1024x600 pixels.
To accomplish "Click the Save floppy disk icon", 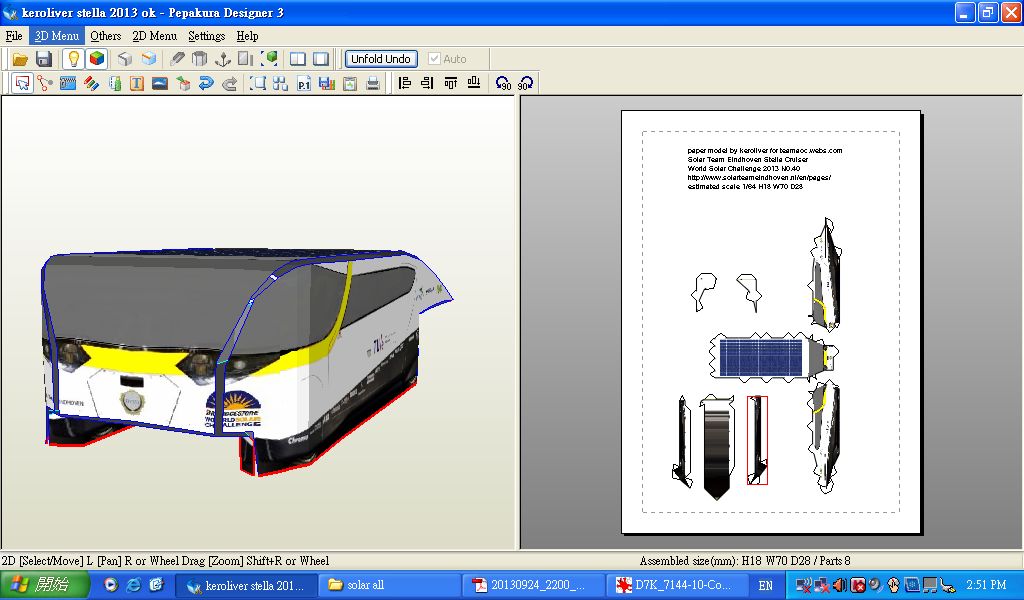I will tap(44, 59).
